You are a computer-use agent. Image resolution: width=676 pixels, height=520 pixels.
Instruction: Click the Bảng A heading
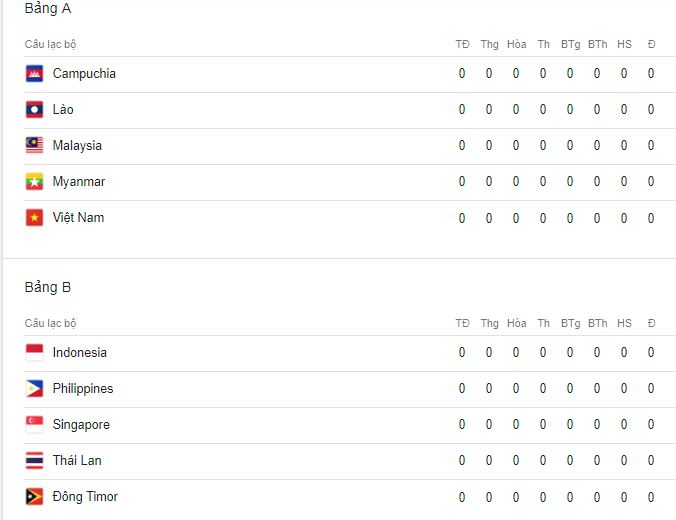[48, 9]
